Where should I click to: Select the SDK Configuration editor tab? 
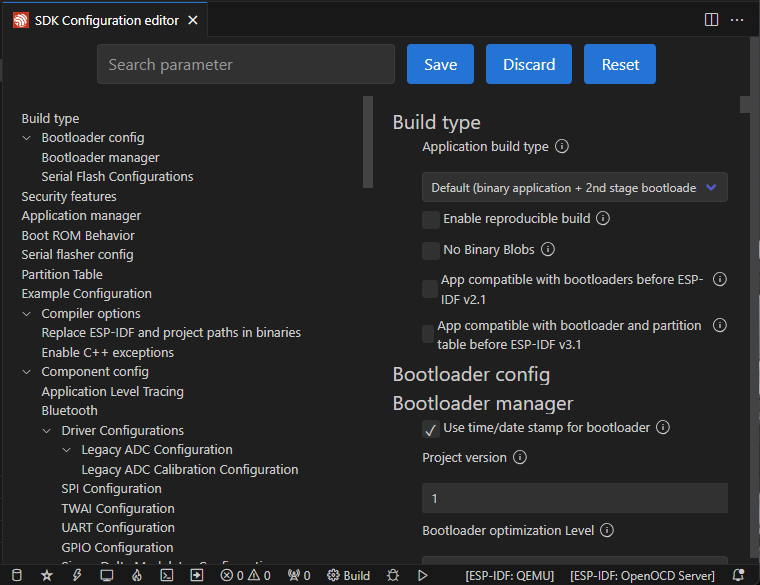(106, 20)
